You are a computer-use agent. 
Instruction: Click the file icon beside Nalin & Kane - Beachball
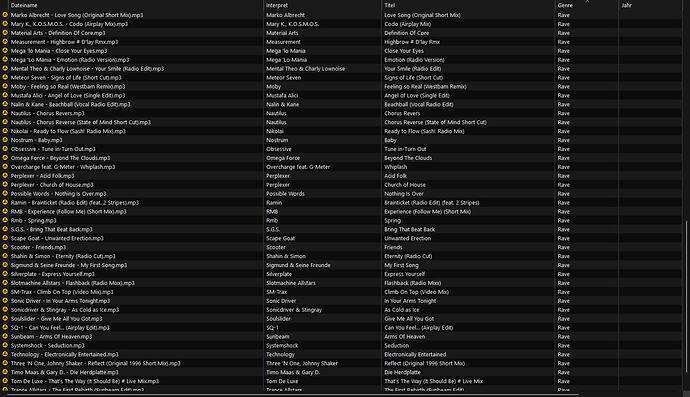[x=5, y=104]
